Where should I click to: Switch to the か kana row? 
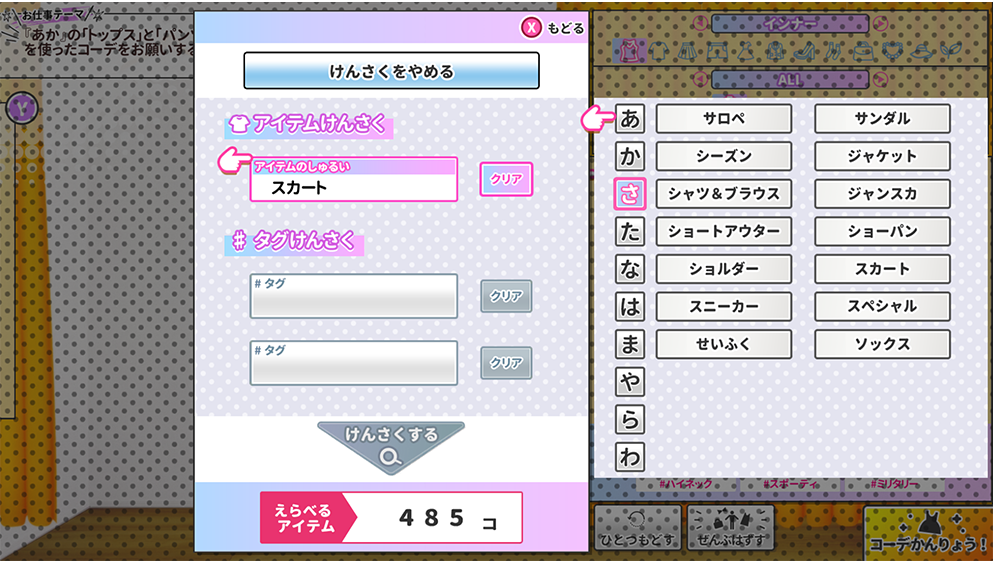(x=629, y=156)
